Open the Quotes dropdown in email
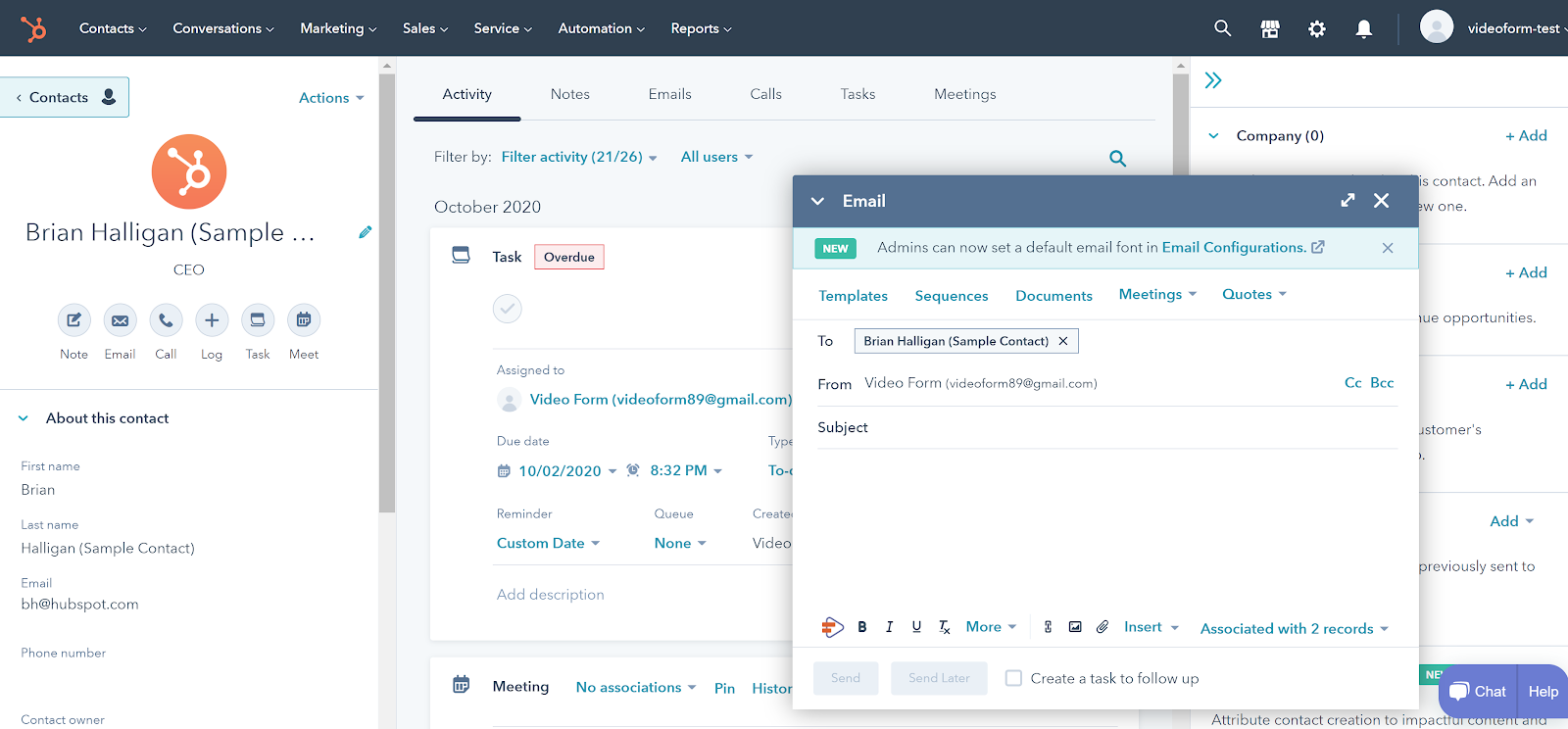The height and width of the screenshot is (729, 1568). [1253, 294]
